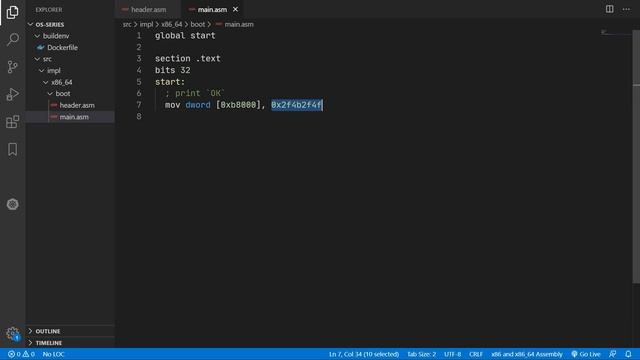This screenshot has width=640, height=360.
Task: Open Dockerfile from the explorer
Action: pyautogui.click(x=70, y=47)
